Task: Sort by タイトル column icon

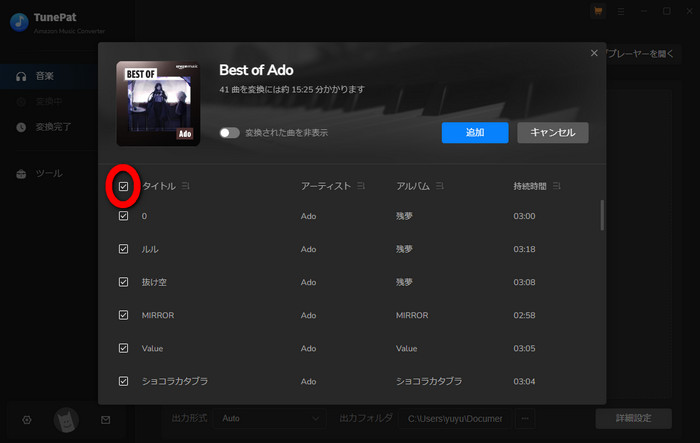Action: (186, 186)
